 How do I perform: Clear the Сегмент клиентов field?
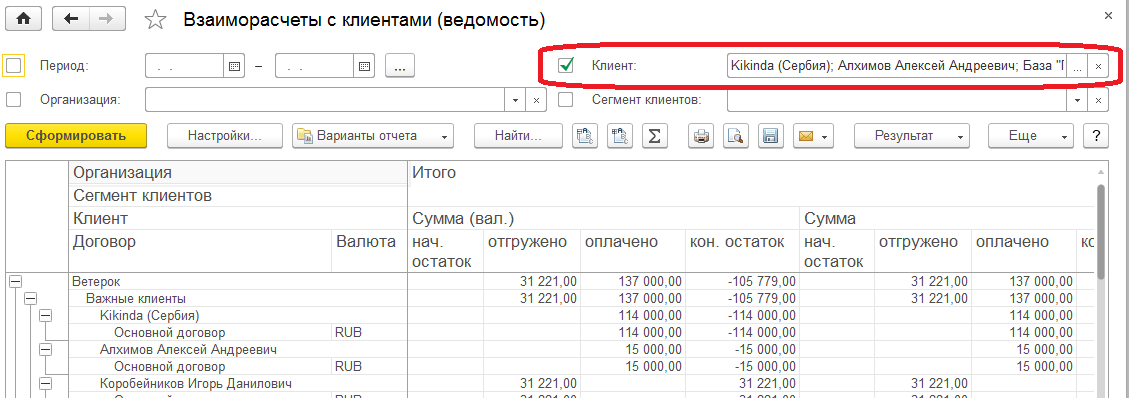click(1098, 100)
